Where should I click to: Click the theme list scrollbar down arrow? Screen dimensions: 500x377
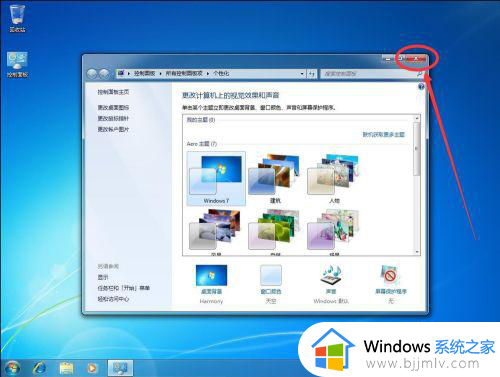coord(417,252)
